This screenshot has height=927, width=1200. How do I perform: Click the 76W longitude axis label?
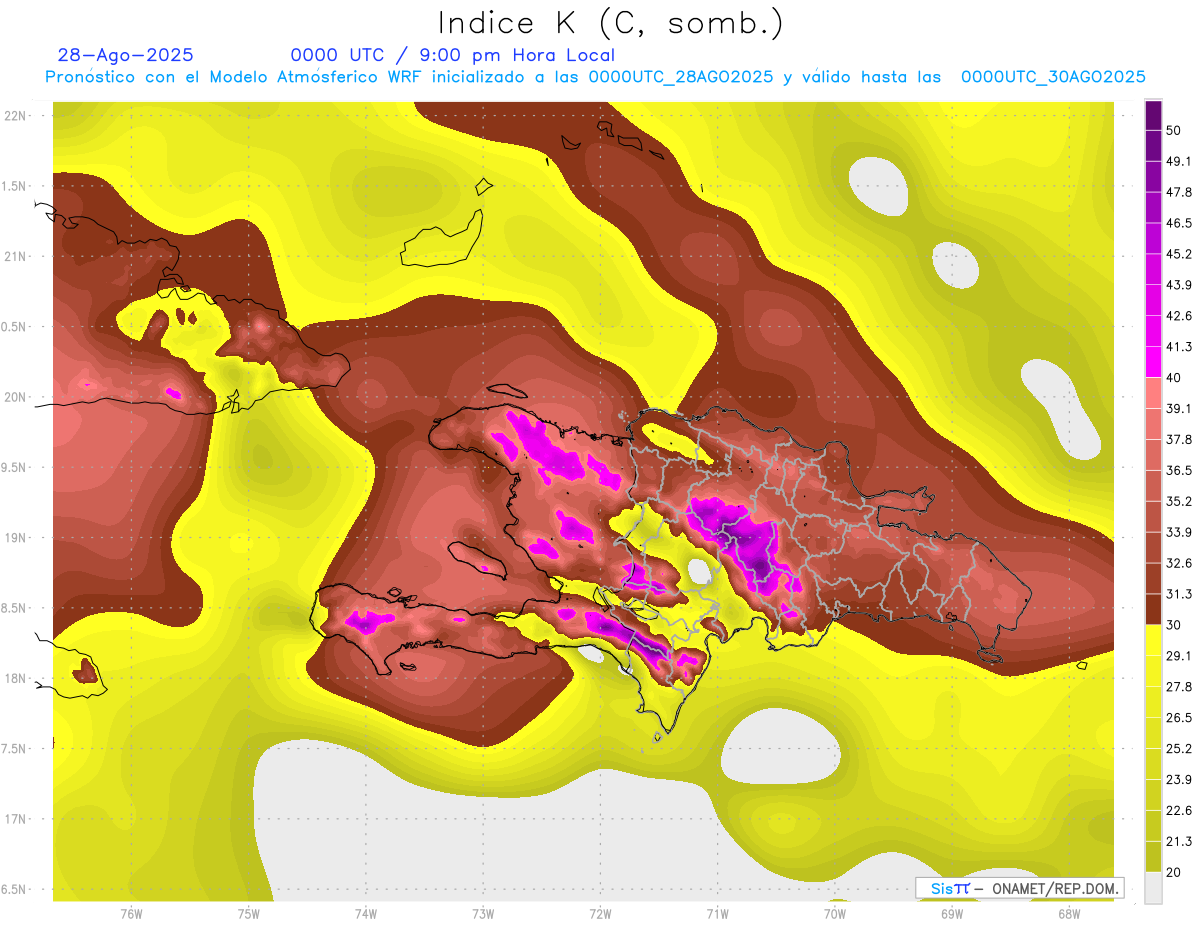(131, 913)
